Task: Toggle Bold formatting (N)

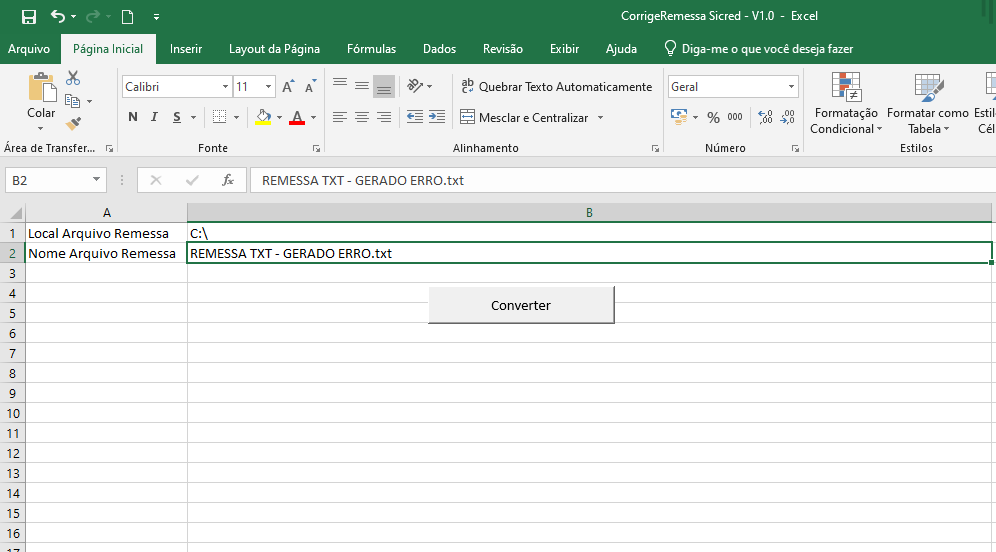Action: pos(133,117)
